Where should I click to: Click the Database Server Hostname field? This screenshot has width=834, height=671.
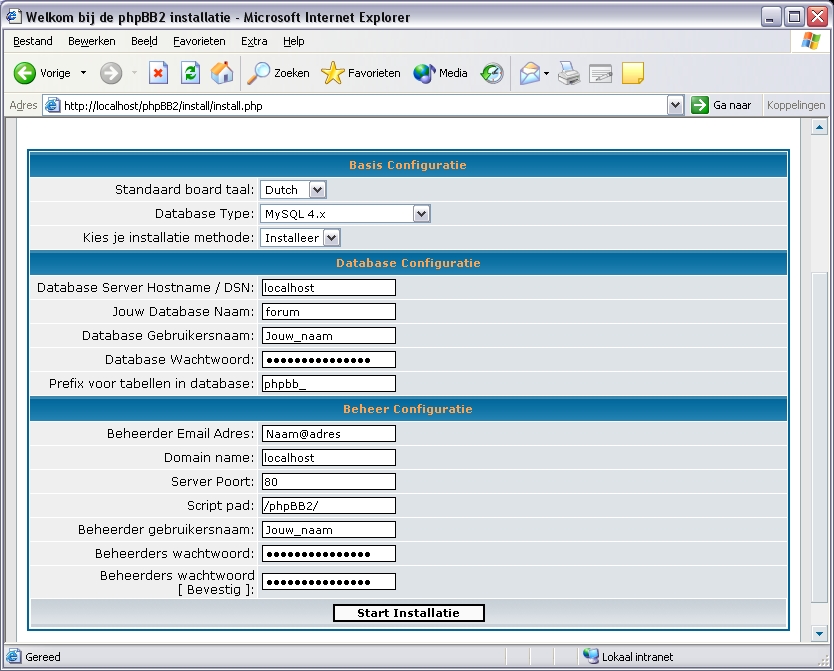pyautogui.click(x=329, y=288)
